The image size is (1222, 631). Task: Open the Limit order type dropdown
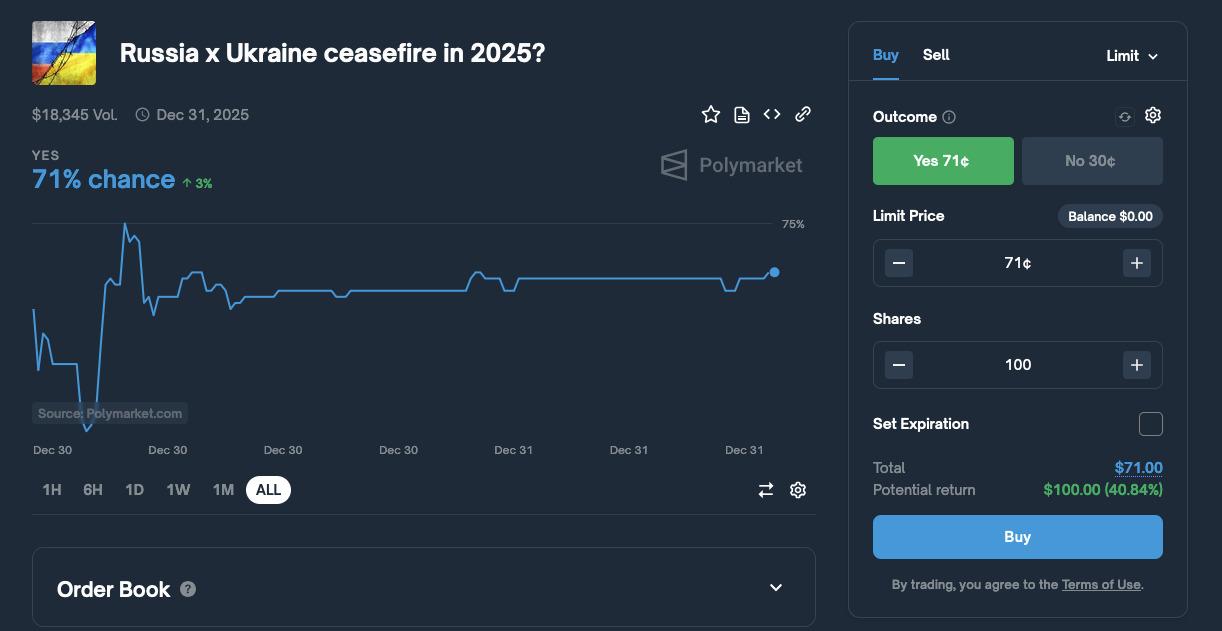(1132, 56)
